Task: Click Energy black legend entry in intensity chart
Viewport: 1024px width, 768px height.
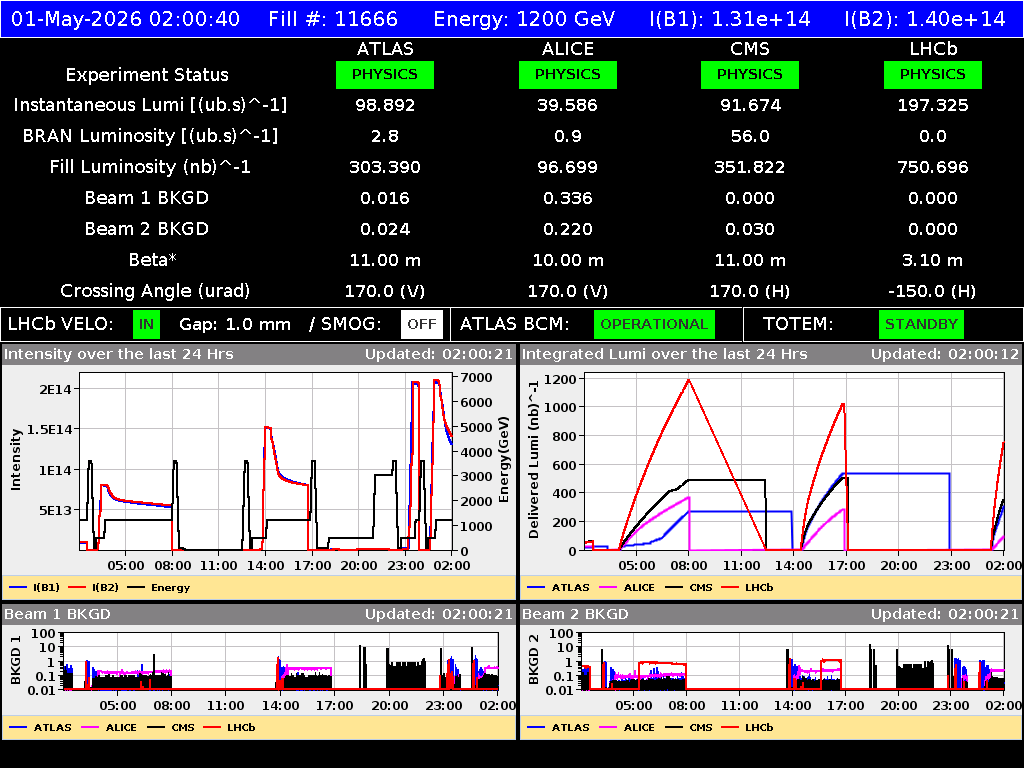Action: click(x=159, y=587)
